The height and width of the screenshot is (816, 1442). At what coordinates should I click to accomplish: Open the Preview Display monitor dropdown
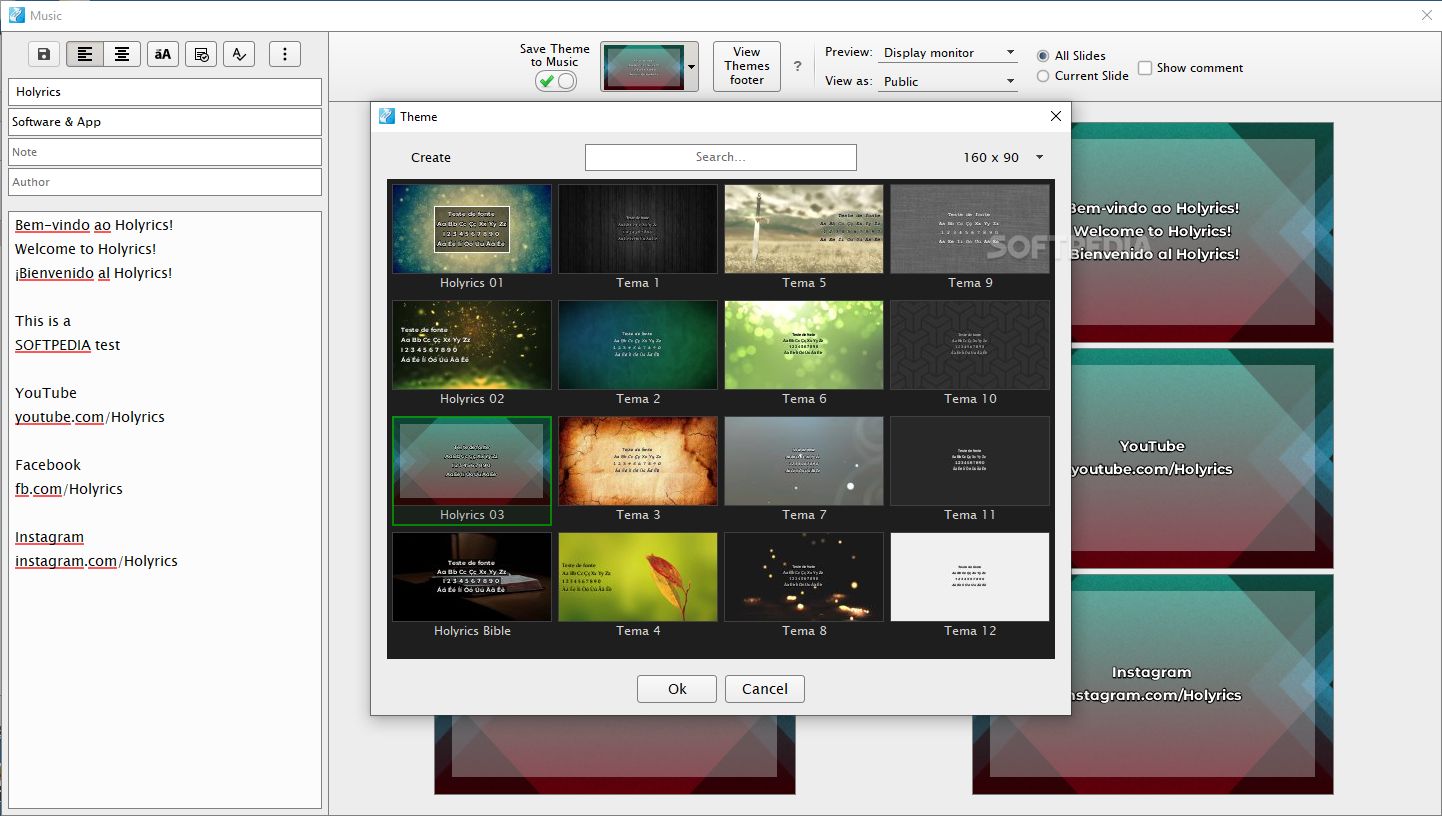(x=948, y=53)
